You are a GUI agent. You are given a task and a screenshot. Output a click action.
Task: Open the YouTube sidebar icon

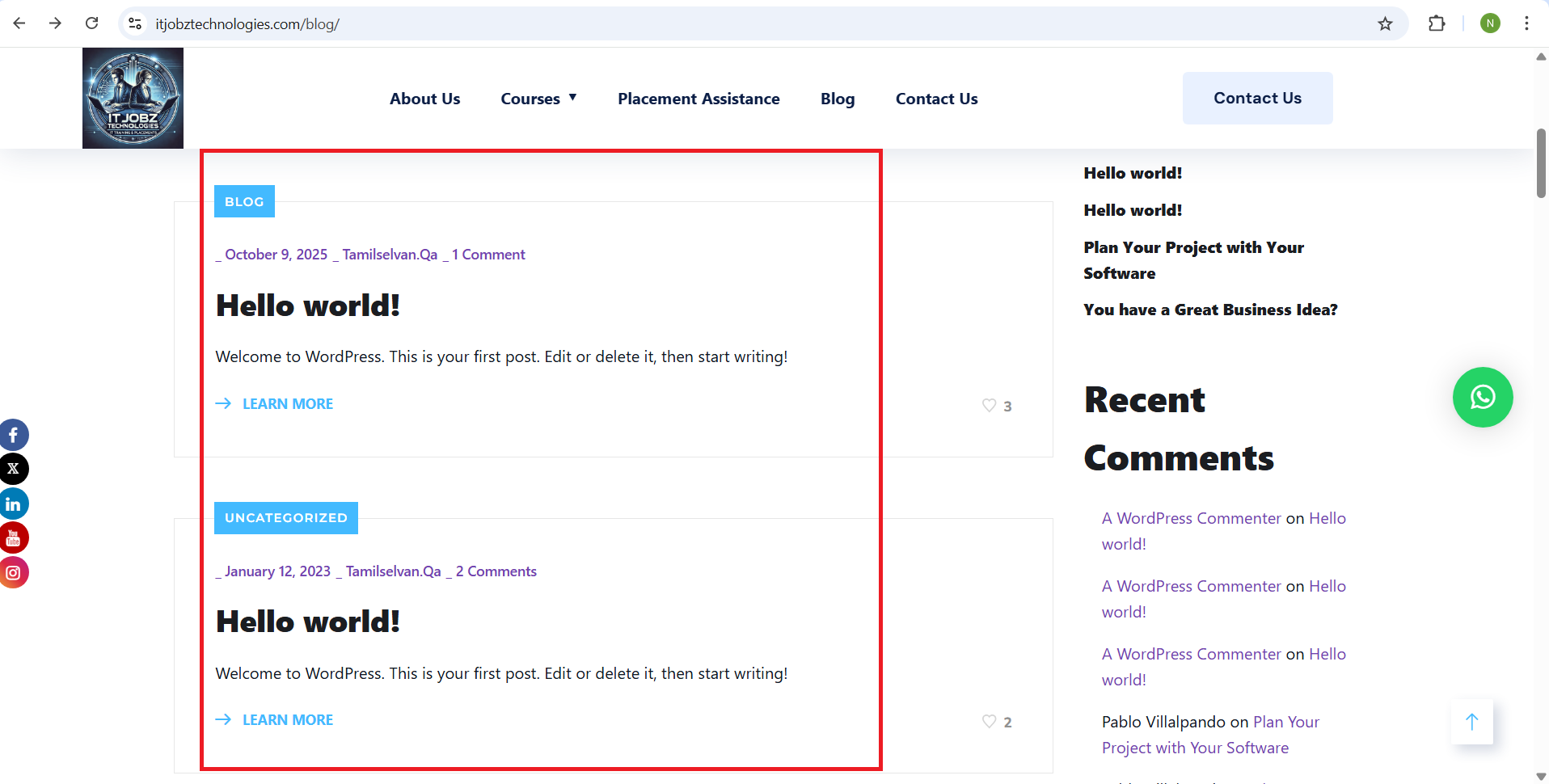pos(14,537)
